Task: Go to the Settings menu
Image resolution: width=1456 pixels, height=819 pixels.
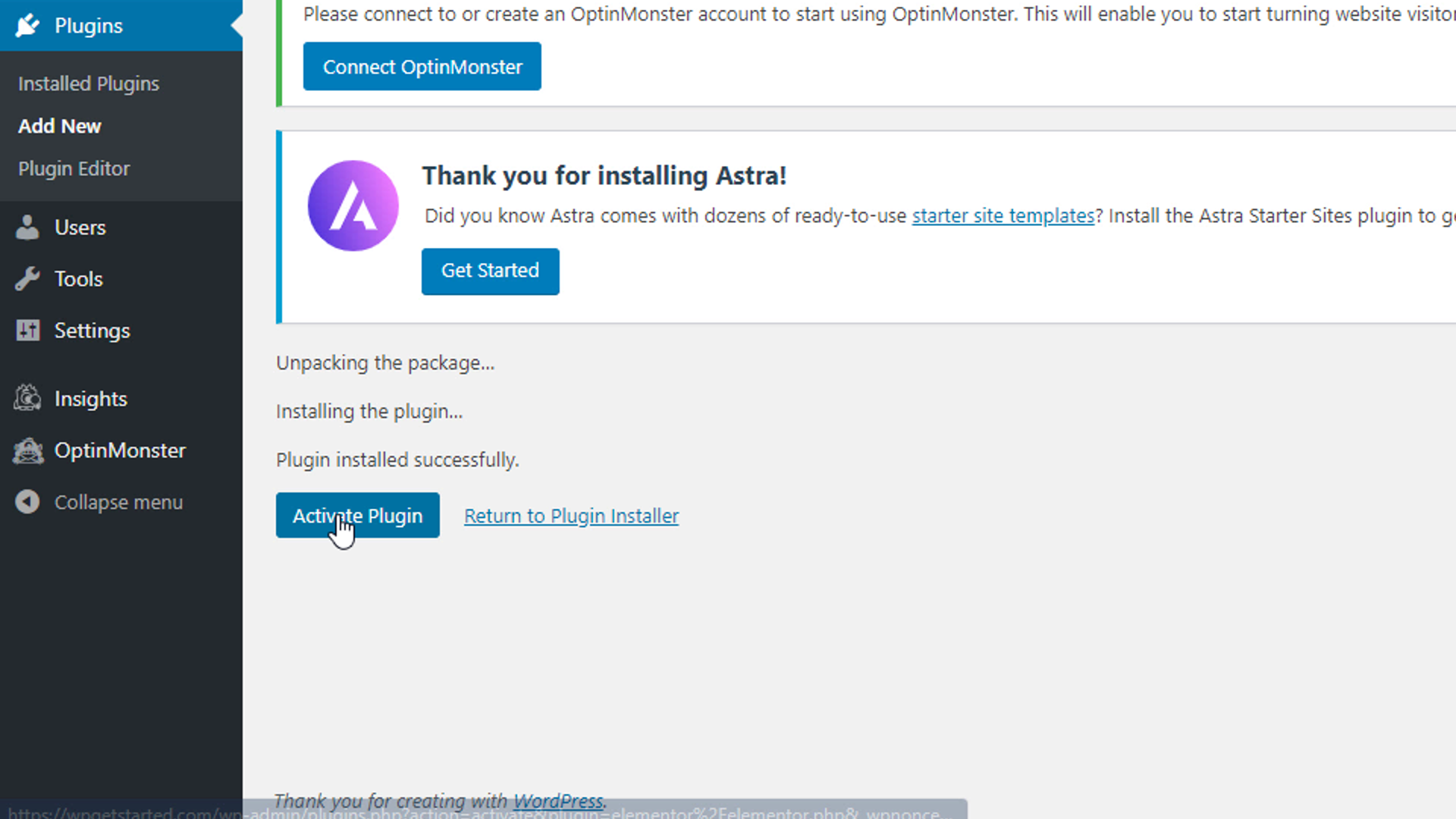Action: [x=93, y=331]
